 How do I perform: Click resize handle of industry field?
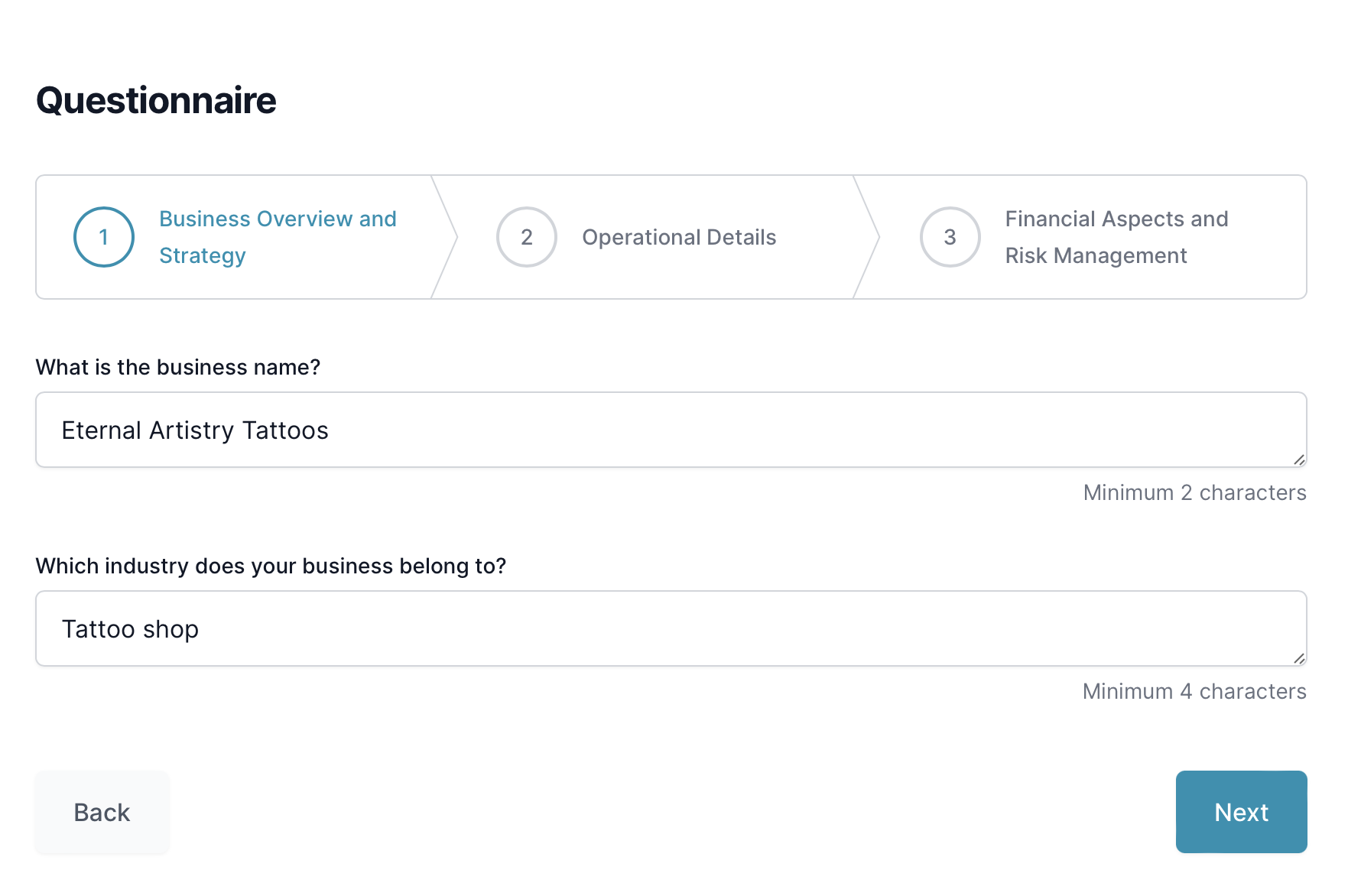tap(1298, 658)
